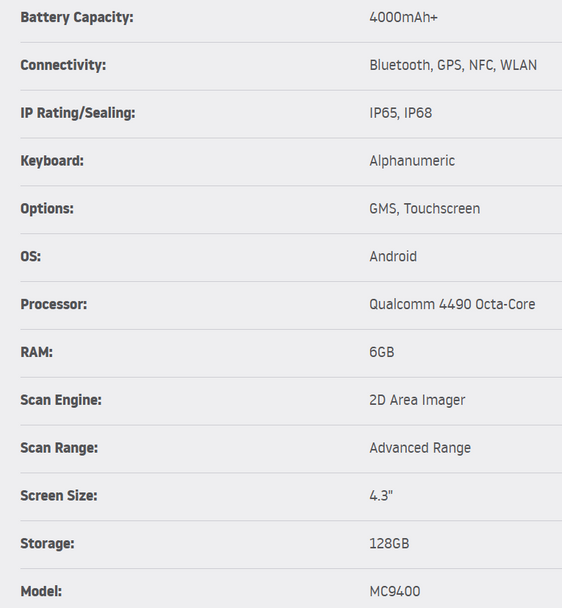Image resolution: width=562 pixels, height=608 pixels.
Task: Click the Battery Capacity label
Action: pos(77,17)
